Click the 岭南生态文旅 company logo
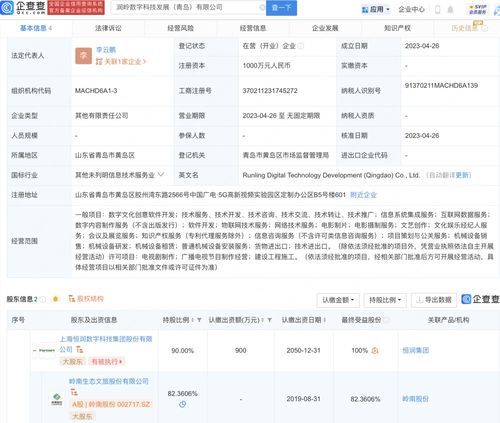Image resolution: width=500 pixels, height=423 pixels. 57,399
